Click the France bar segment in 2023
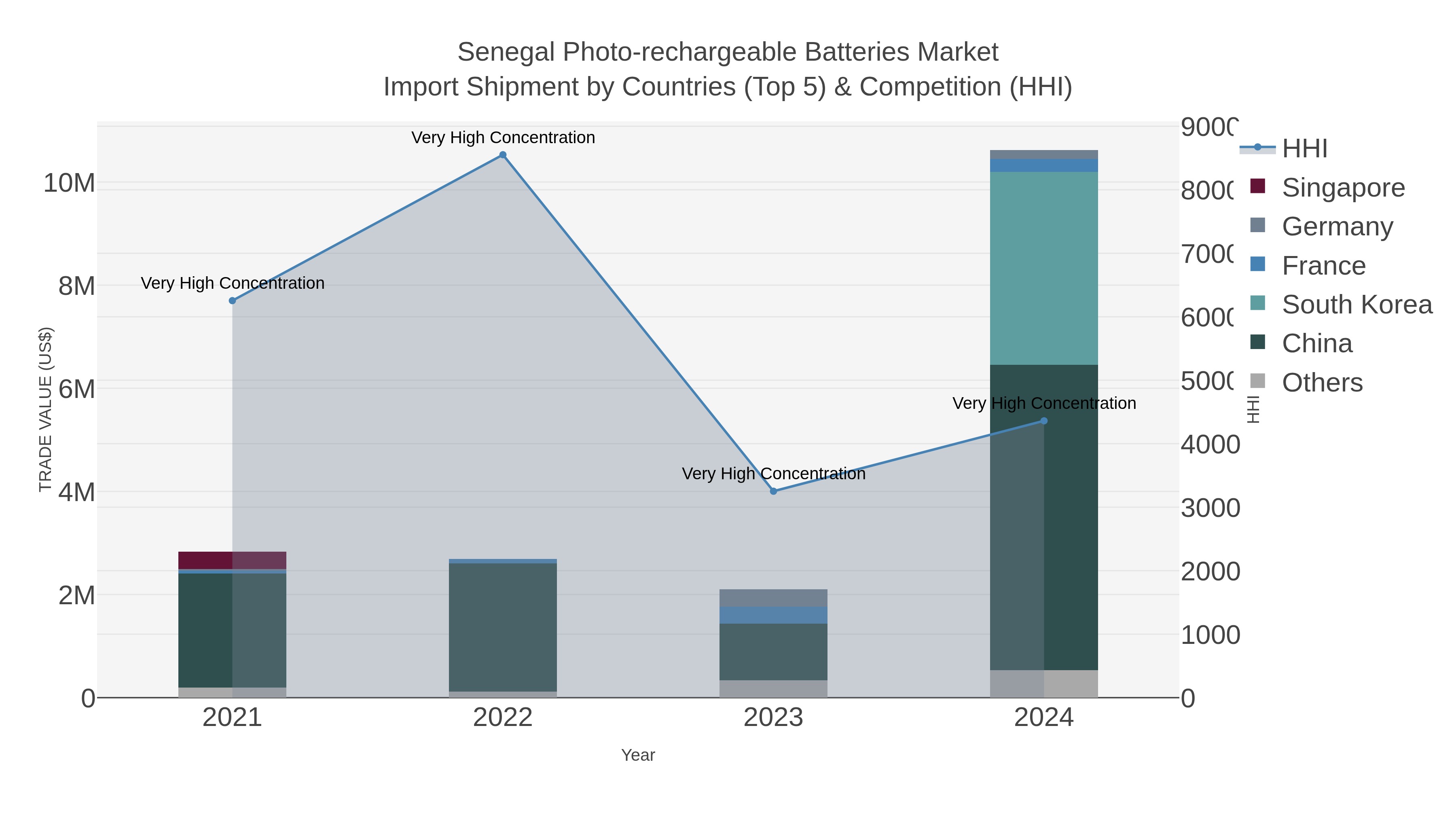 tap(773, 616)
